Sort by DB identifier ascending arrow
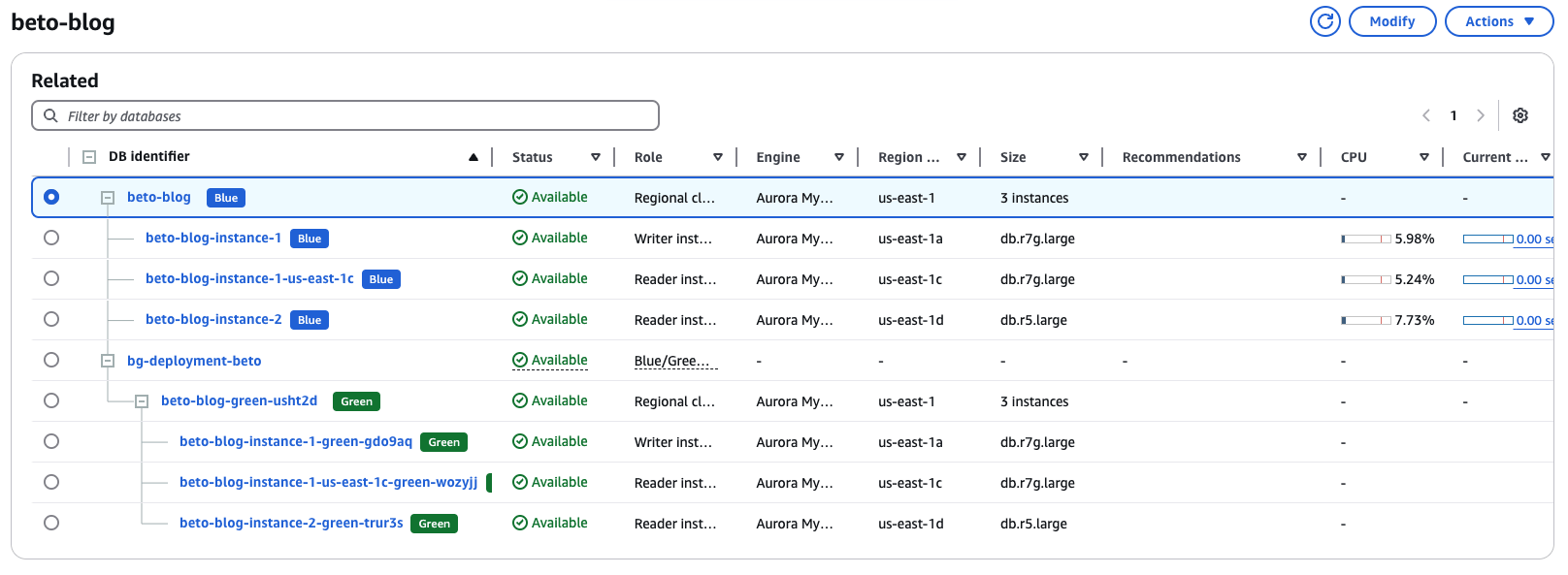Screen dimensions: 1568x575 [x=474, y=157]
